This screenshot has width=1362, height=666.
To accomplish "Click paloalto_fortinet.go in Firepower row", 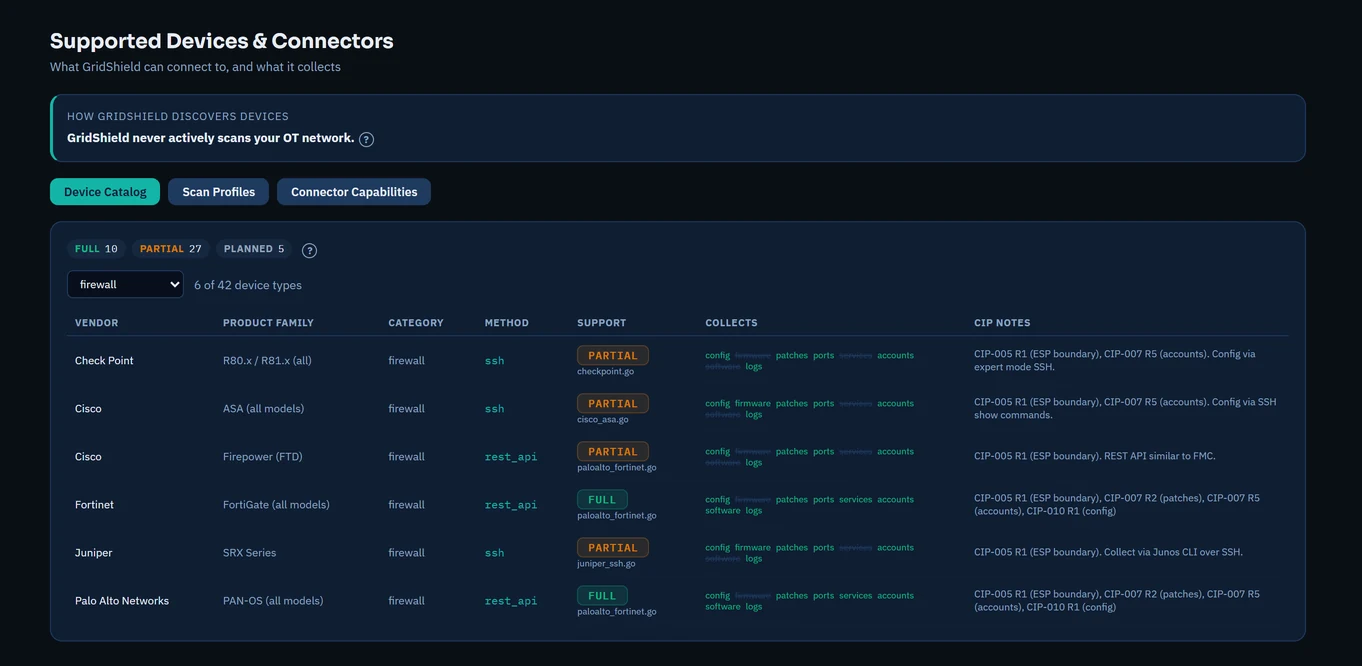I will 617,467.
